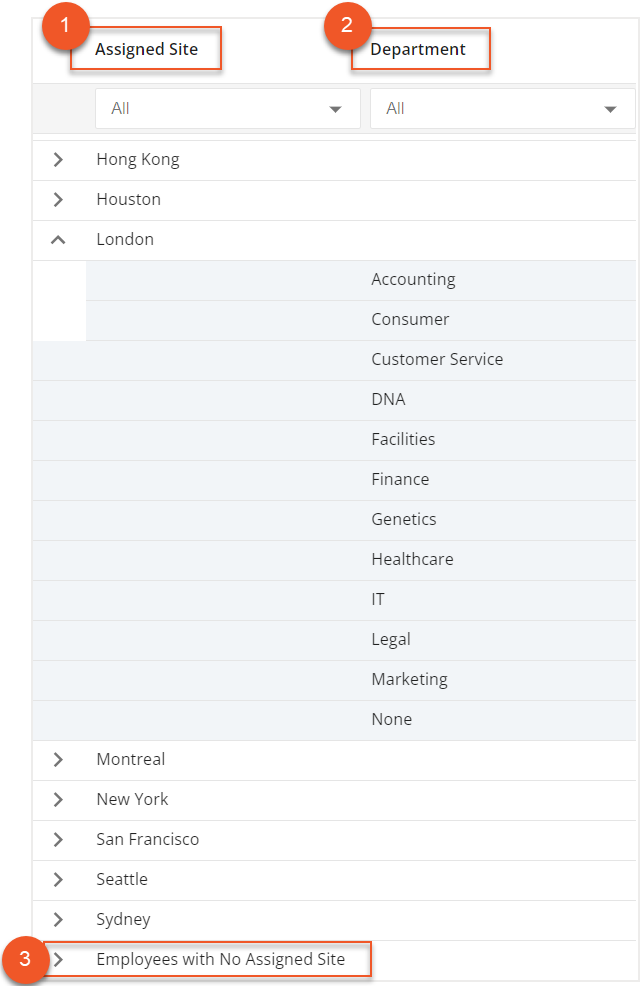Expand the Hong Kong site row
The height and width of the screenshot is (986, 640).
[58, 160]
